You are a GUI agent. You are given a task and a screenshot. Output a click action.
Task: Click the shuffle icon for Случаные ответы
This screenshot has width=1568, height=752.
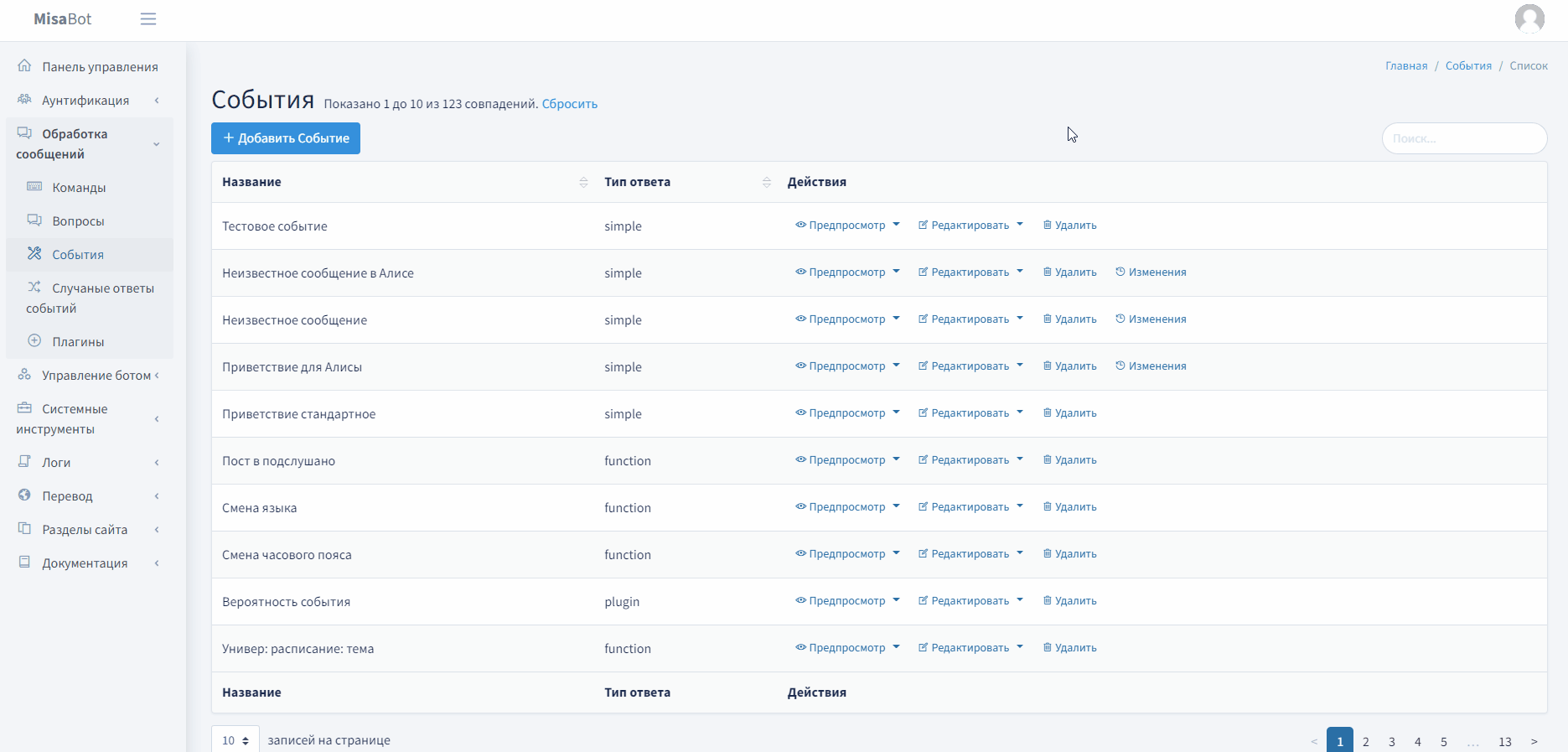click(34, 287)
